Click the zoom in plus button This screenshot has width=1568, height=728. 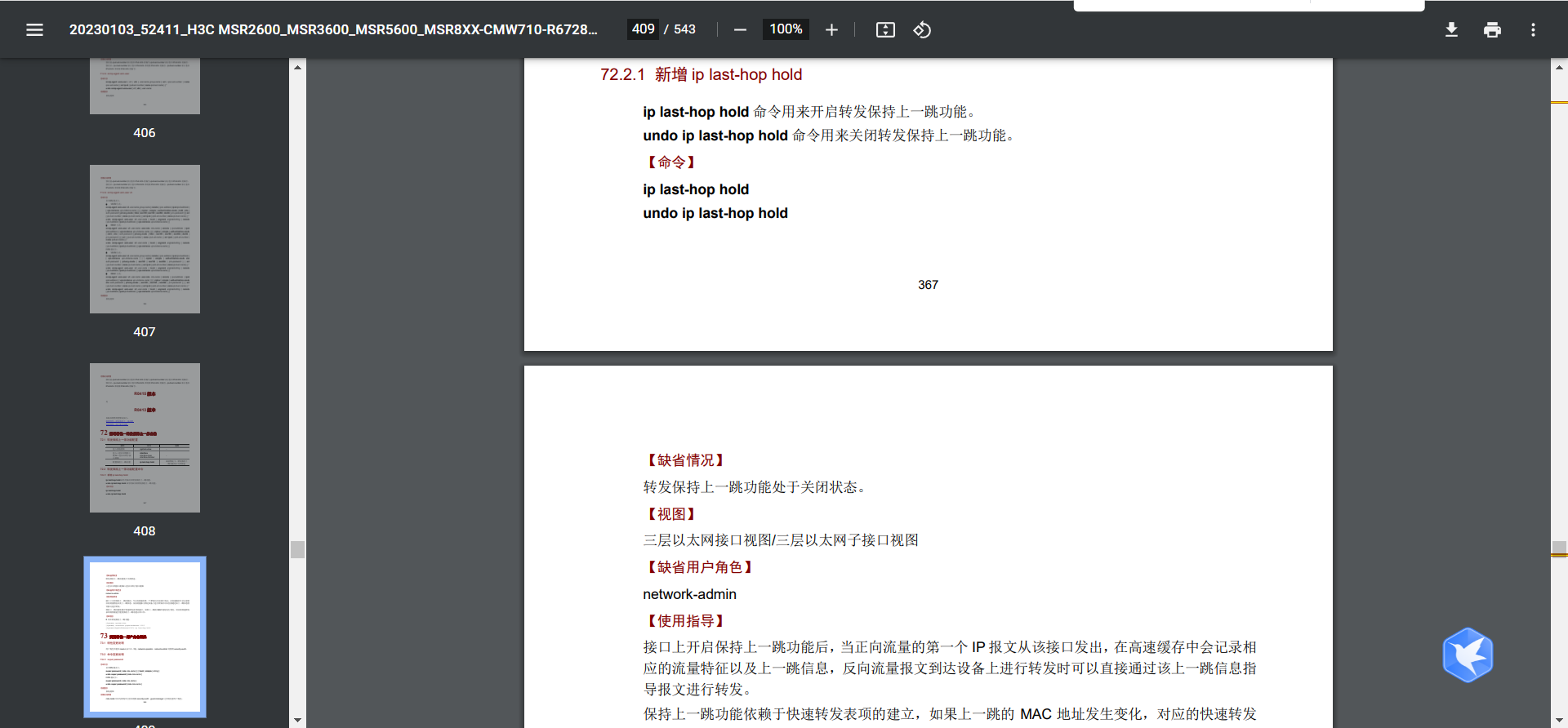click(831, 30)
